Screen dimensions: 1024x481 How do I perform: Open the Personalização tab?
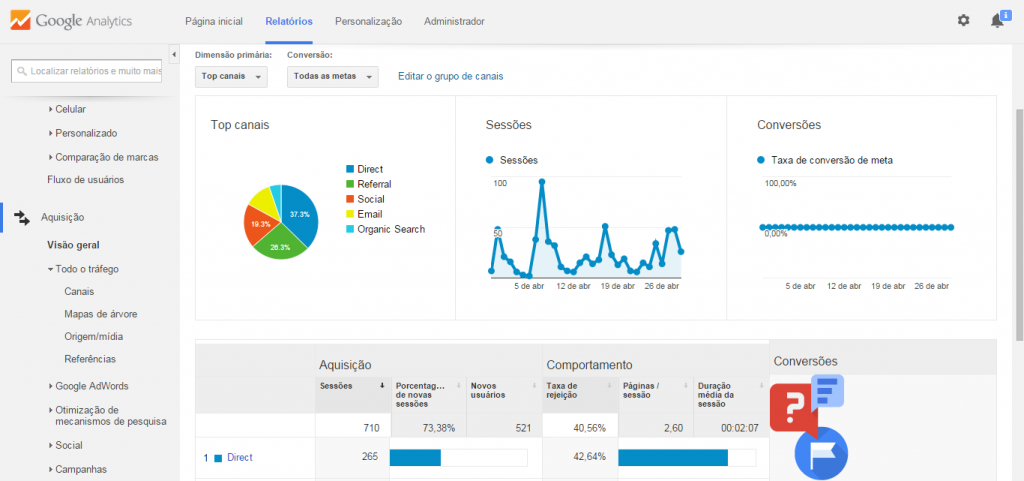[368, 22]
